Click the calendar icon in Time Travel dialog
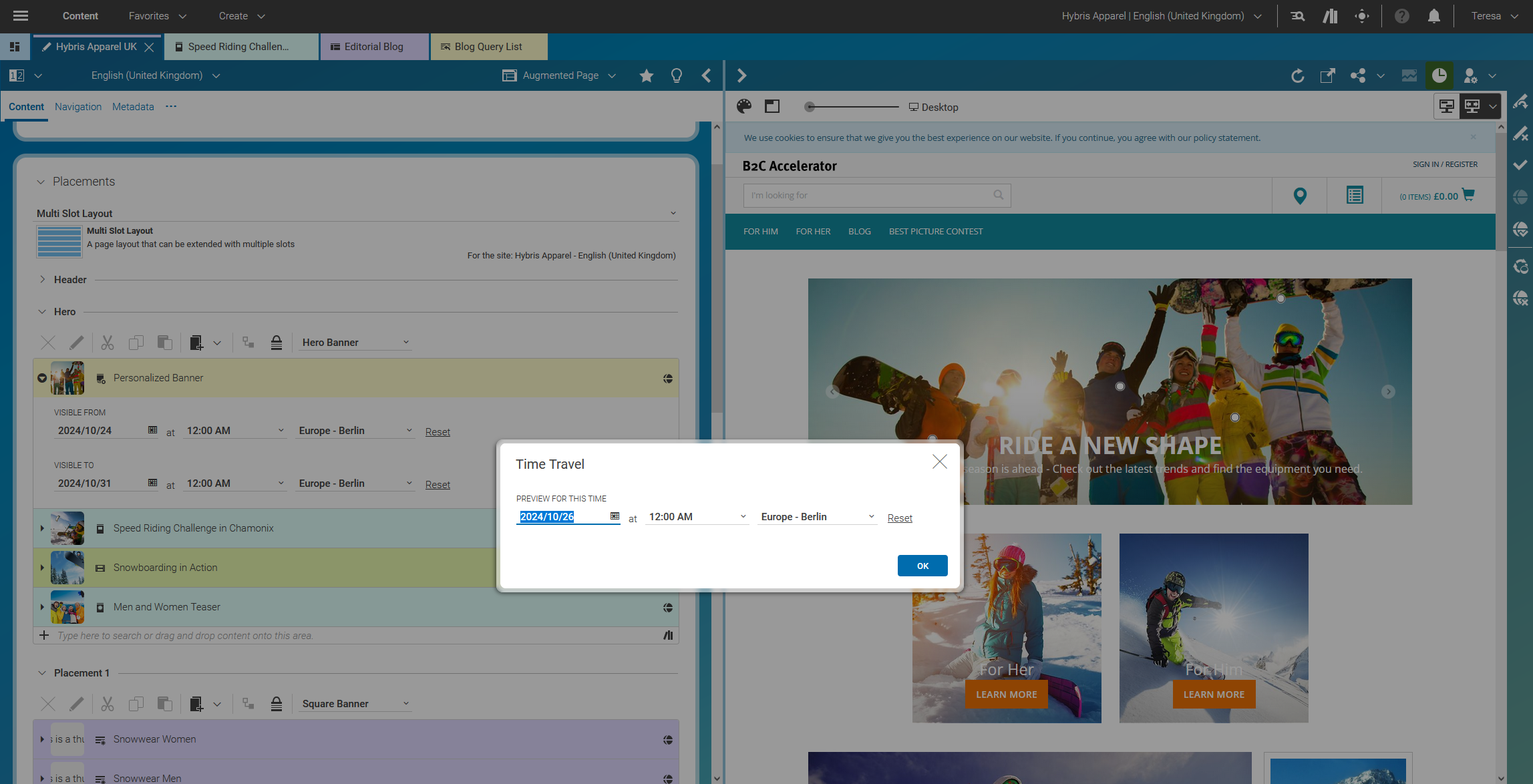This screenshot has height=784, width=1533. point(615,516)
